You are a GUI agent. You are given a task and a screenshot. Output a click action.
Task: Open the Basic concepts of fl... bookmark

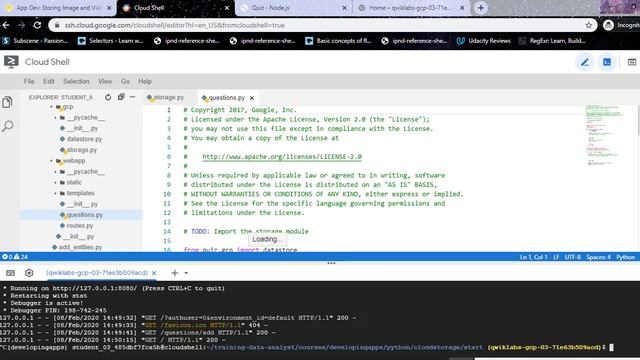338,41
